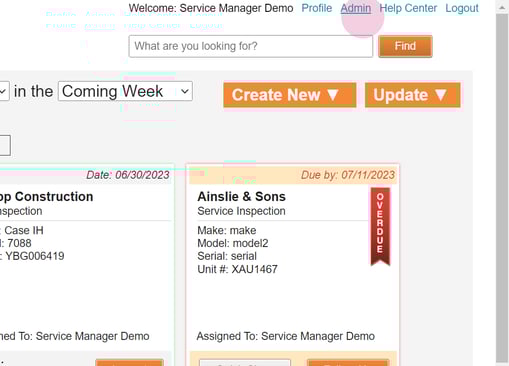Click the scrollbar up arrow
509x366 pixels.
coord(502,7)
